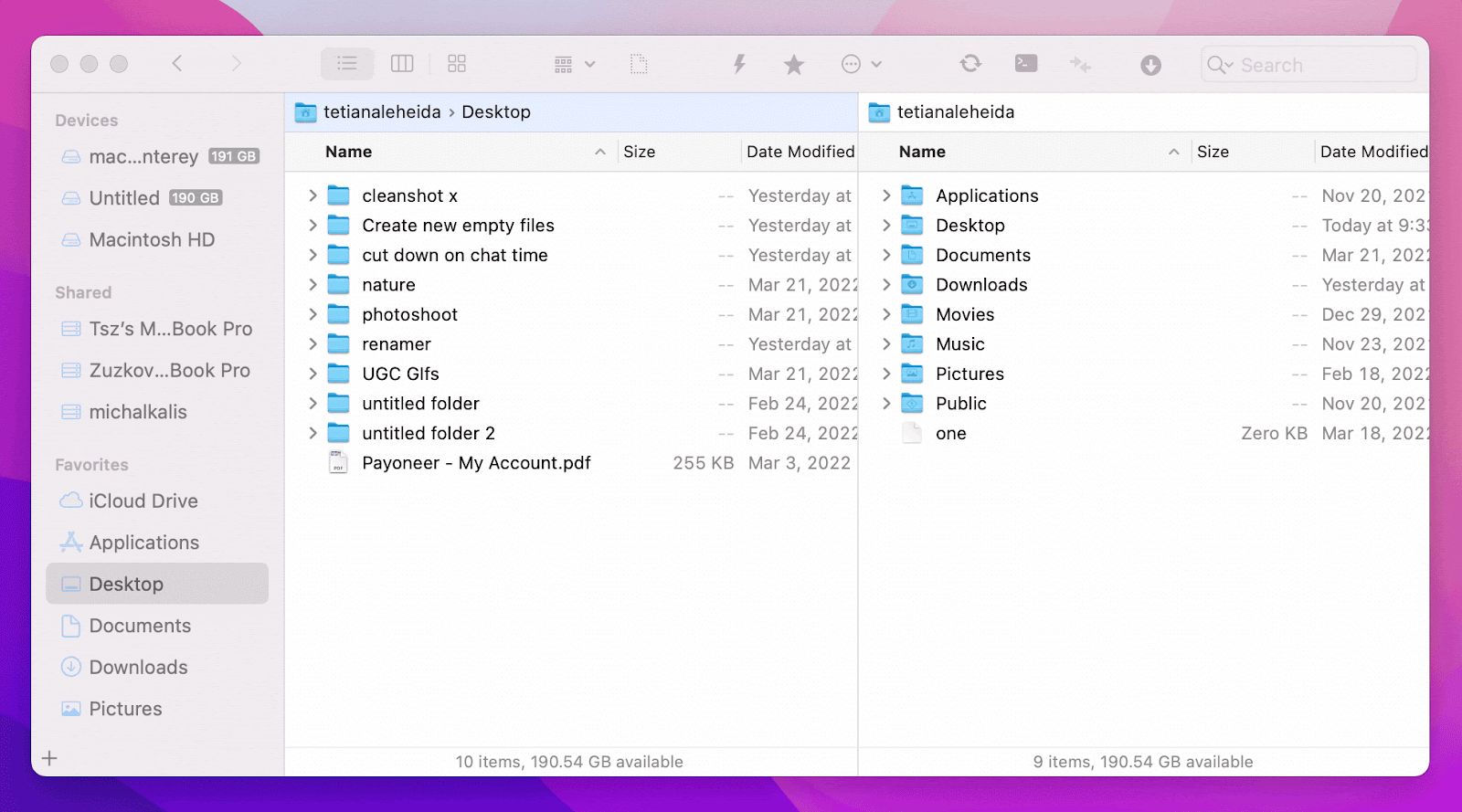Select the file named one
This screenshot has height=812, width=1462.
tap(951, 433)
